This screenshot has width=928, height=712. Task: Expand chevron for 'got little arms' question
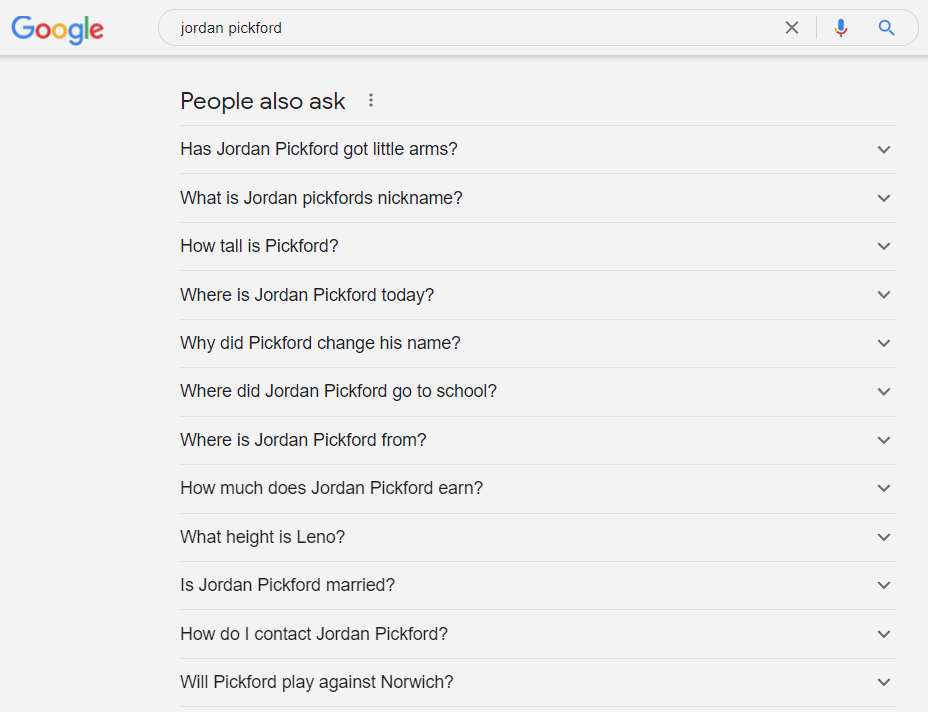884,150
